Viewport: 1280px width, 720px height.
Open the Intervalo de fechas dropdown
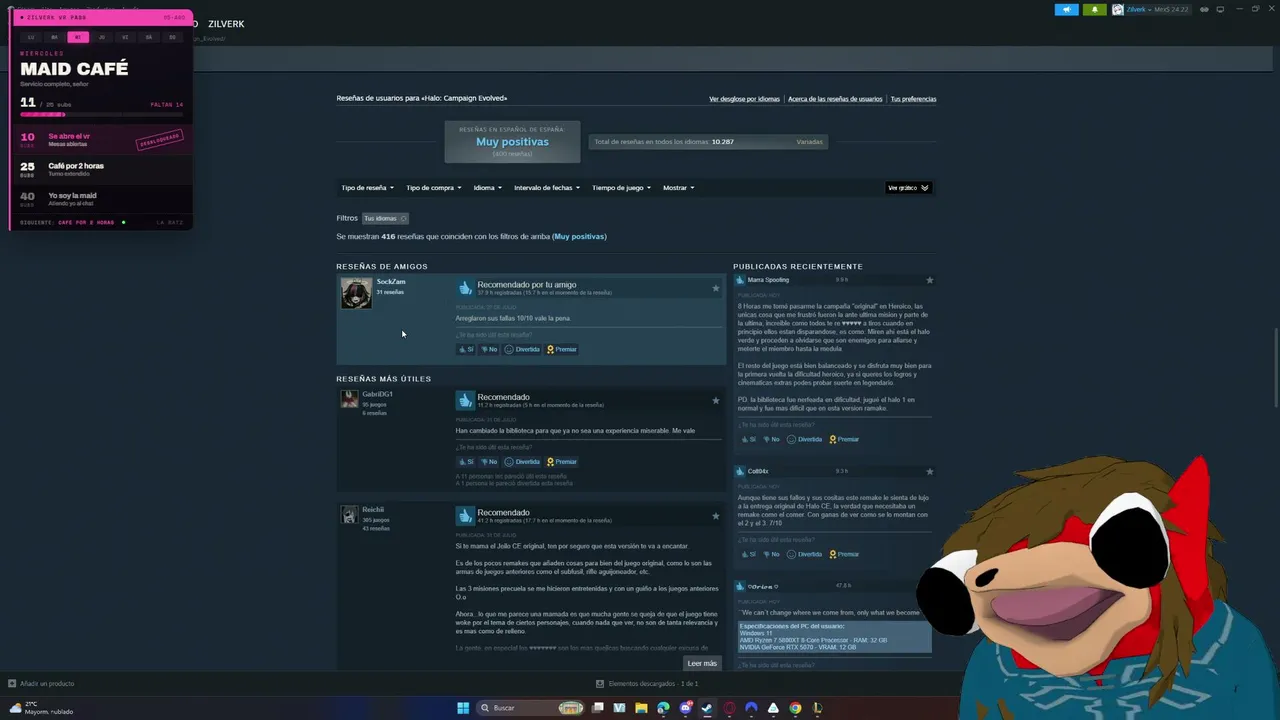click(x=546, y=188)
